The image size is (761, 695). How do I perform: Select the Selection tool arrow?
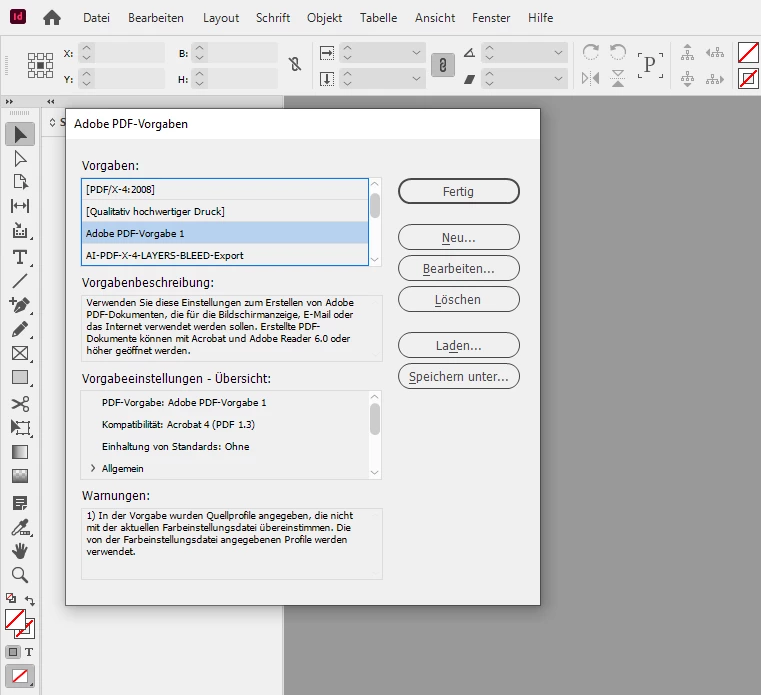click(x=20, y=134)
